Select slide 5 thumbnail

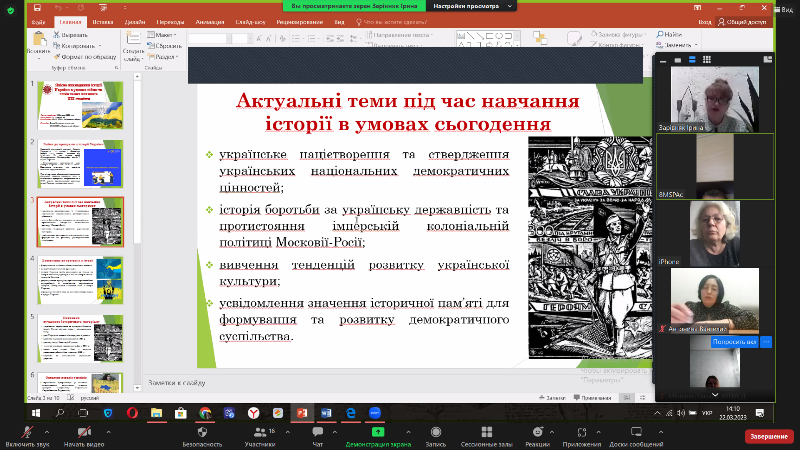click(x=80, y=338)
